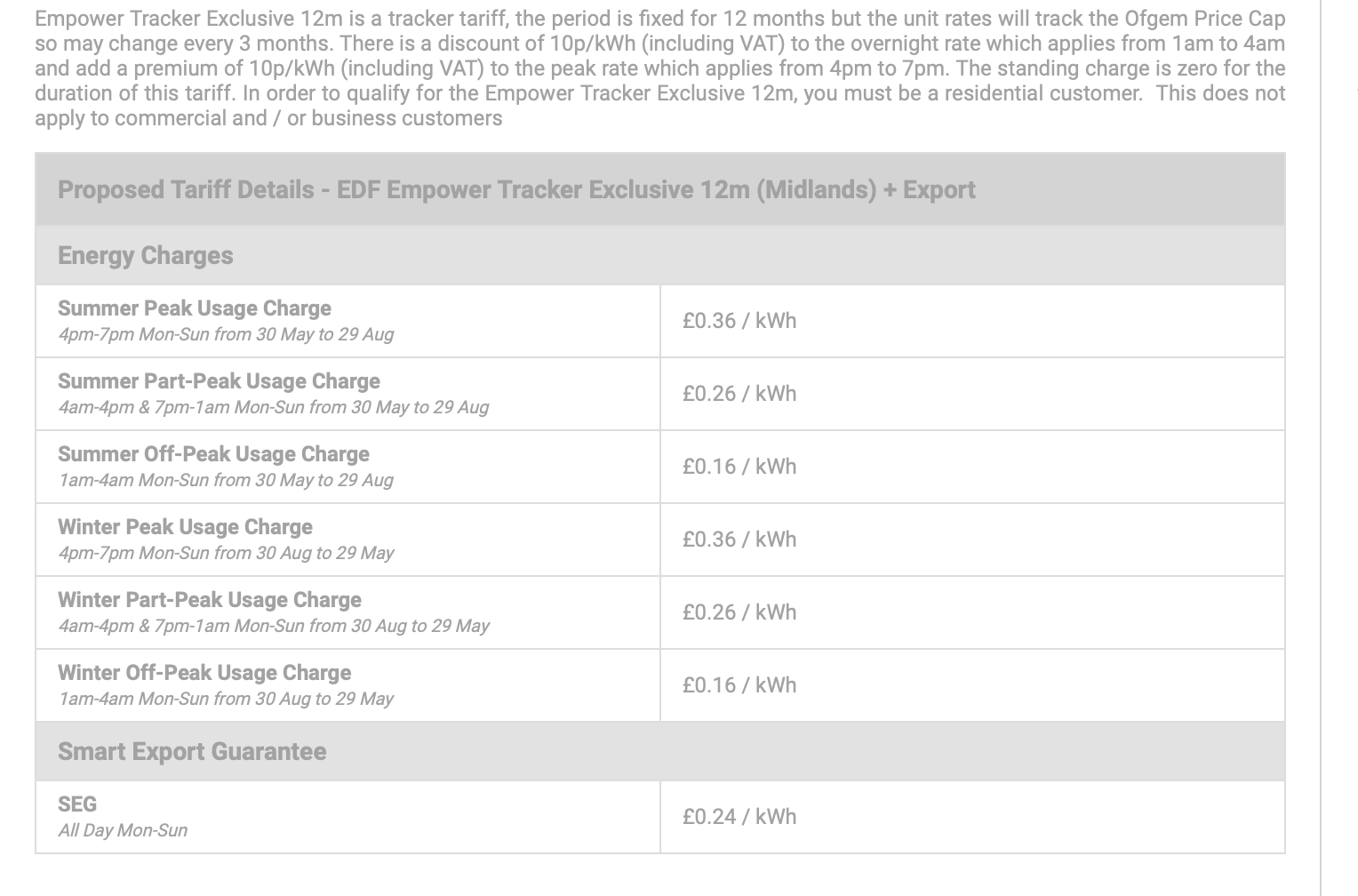Click the "All Day Mon-Sun" SEG time description
Screen dimensions: 1358x896
[123, 830]
